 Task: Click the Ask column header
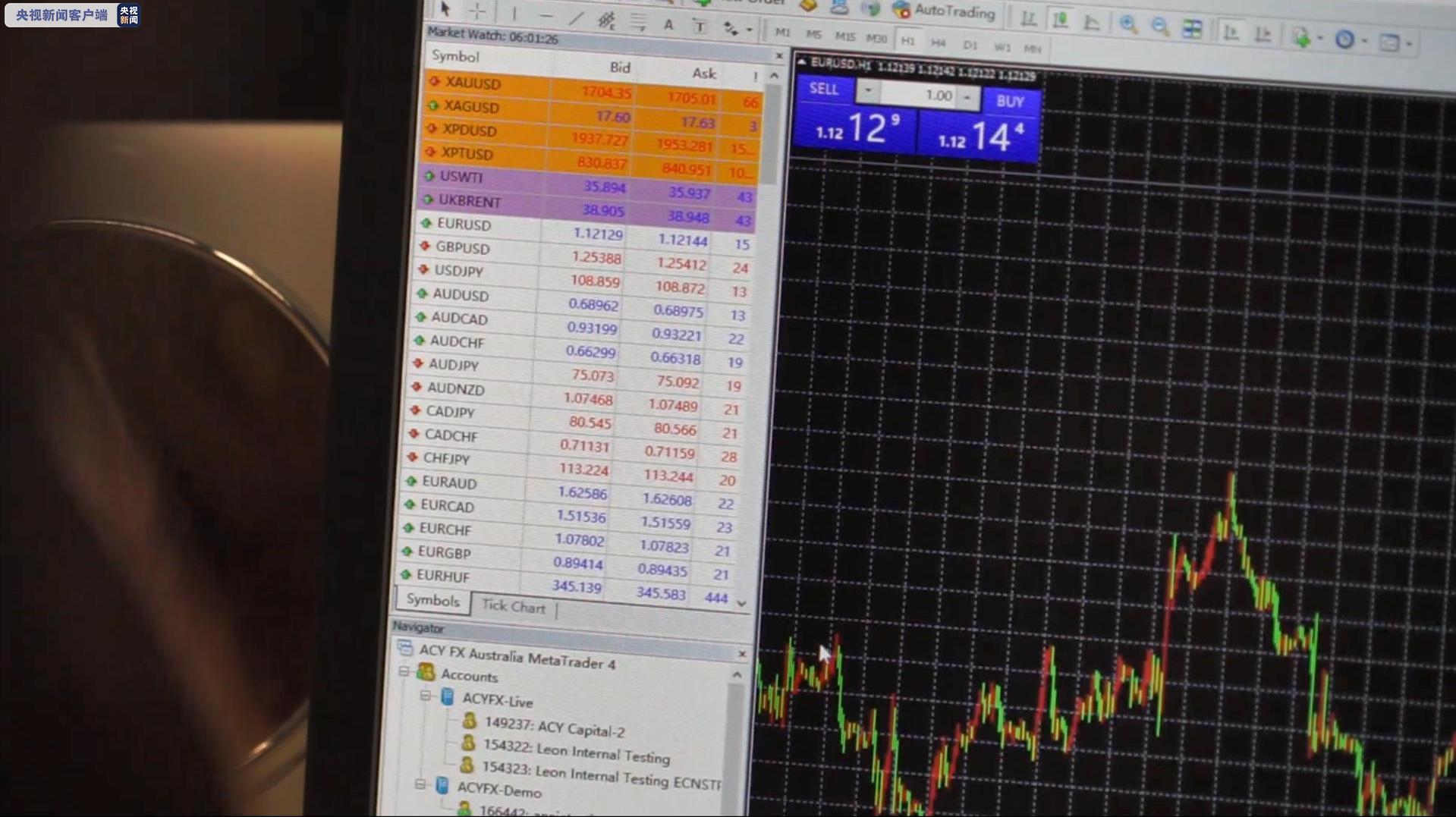click(704, 73)
